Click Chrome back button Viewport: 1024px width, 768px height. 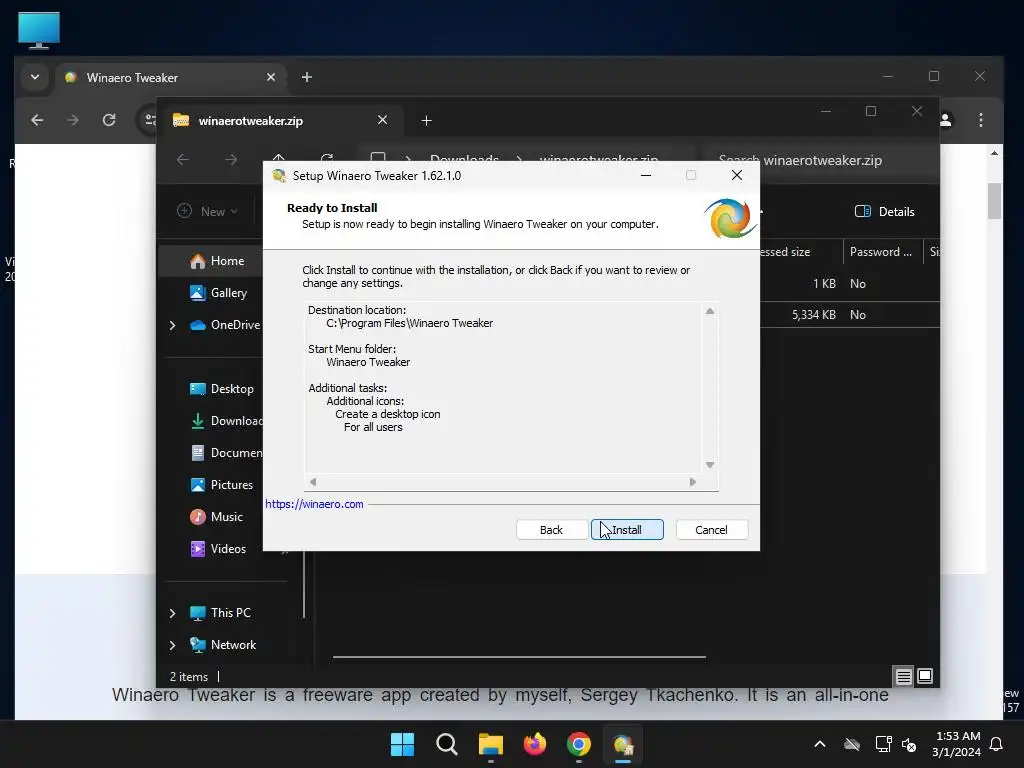(x=37, y=120)
